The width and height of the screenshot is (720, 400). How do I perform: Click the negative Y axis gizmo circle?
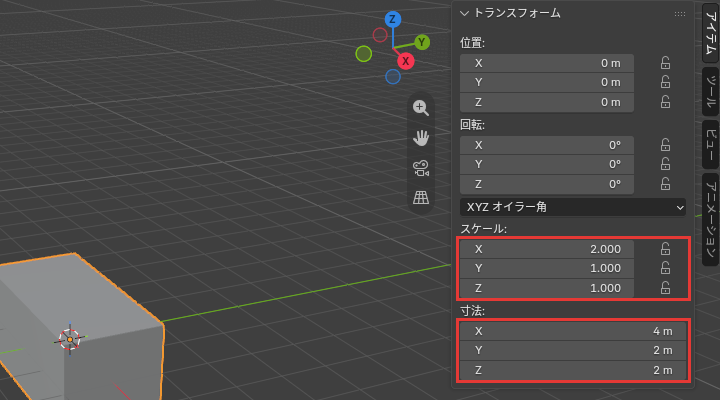364,54
